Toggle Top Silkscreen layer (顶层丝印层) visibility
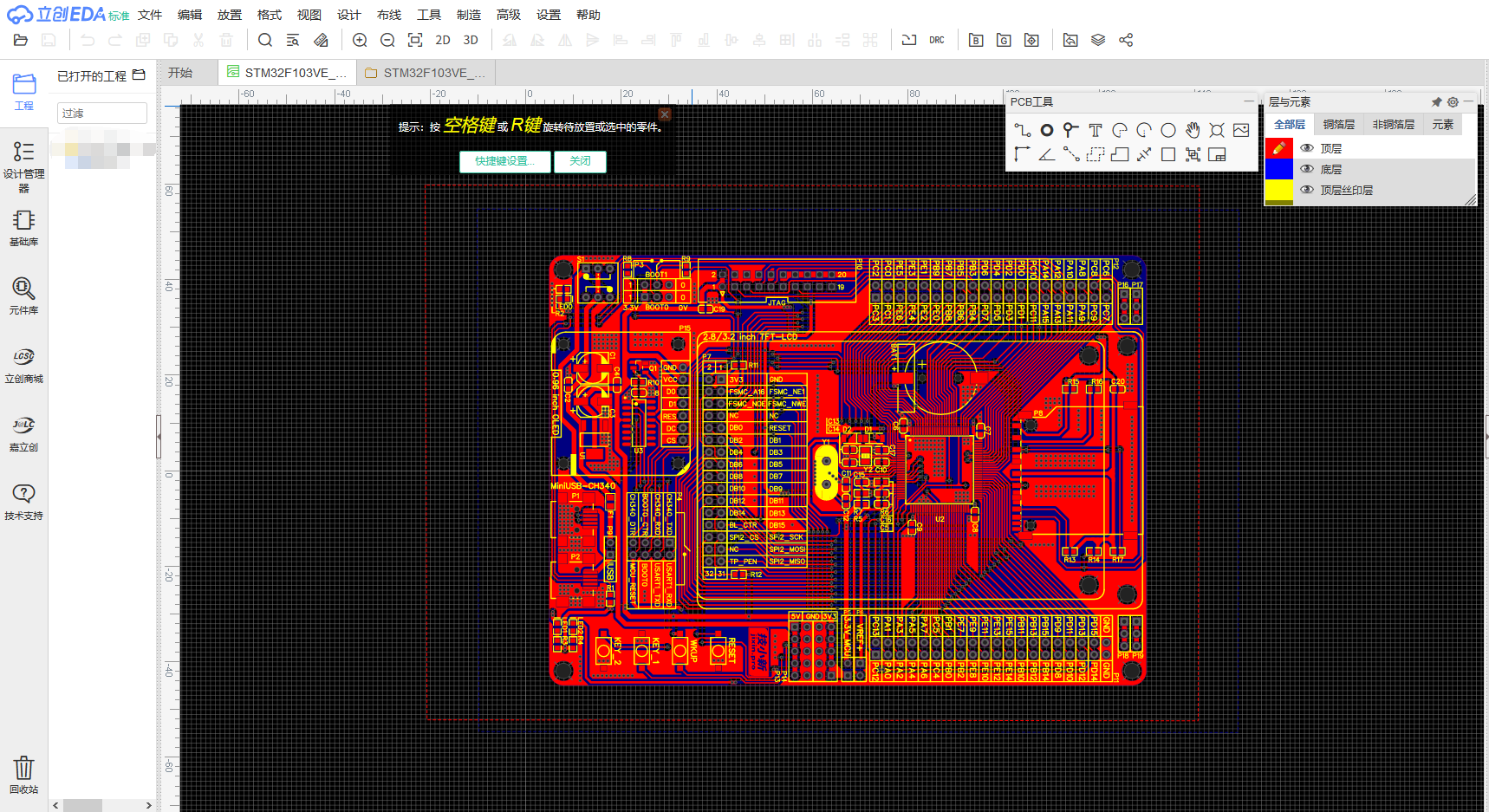1489x812 pixels. point(1307,190)
